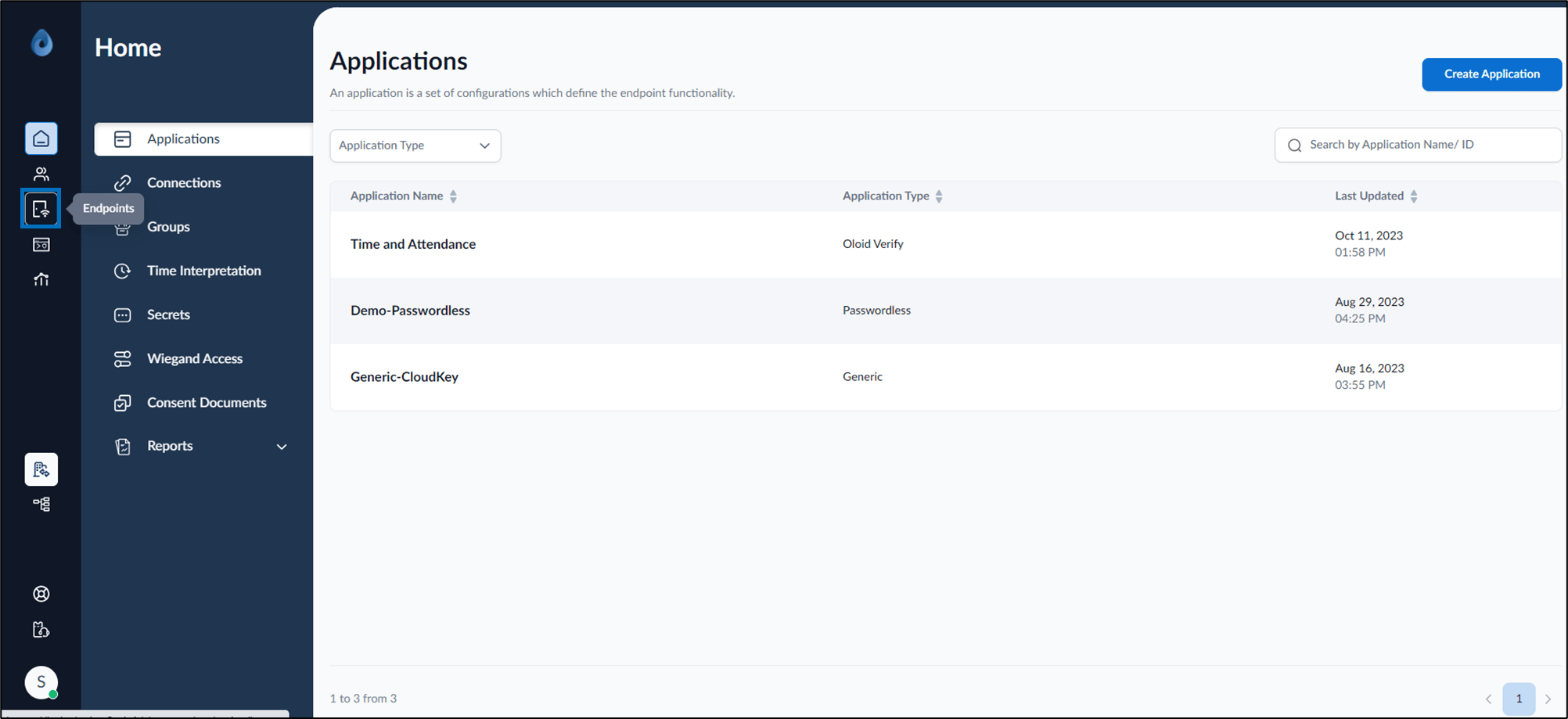Click the Secrets icon in menu
Viewport: 1568px width, 719px height.
(x=123, y=315)
